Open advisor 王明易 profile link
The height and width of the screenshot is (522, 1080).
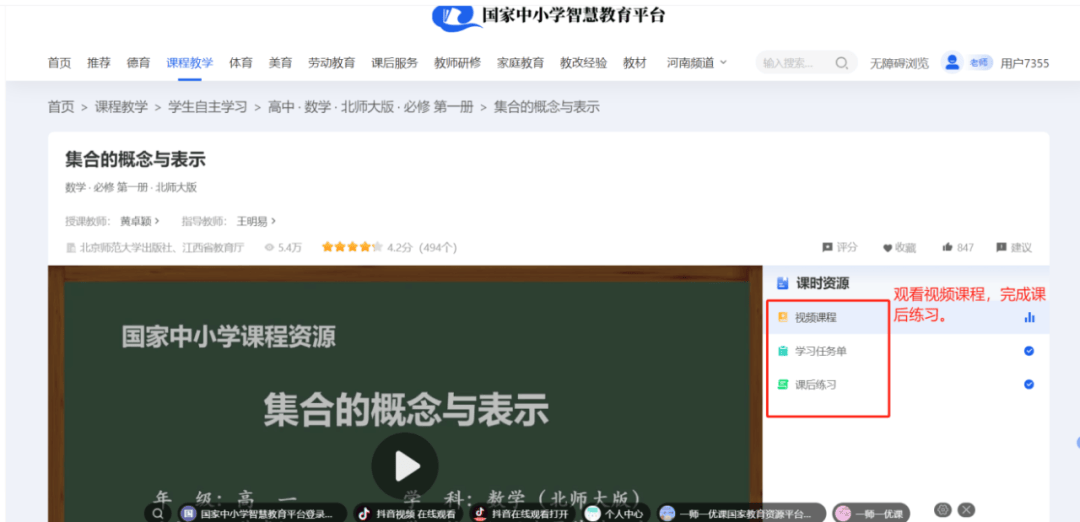coord(256,221)
